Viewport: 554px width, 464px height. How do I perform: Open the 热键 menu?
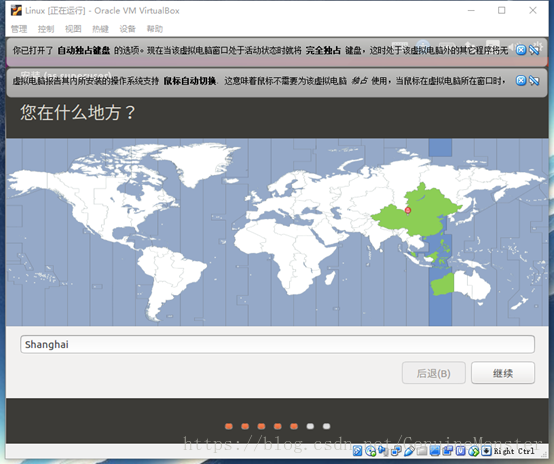100,29
